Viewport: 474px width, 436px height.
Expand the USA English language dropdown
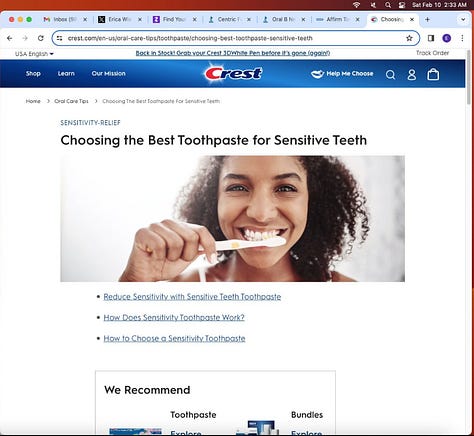point(34,54)
